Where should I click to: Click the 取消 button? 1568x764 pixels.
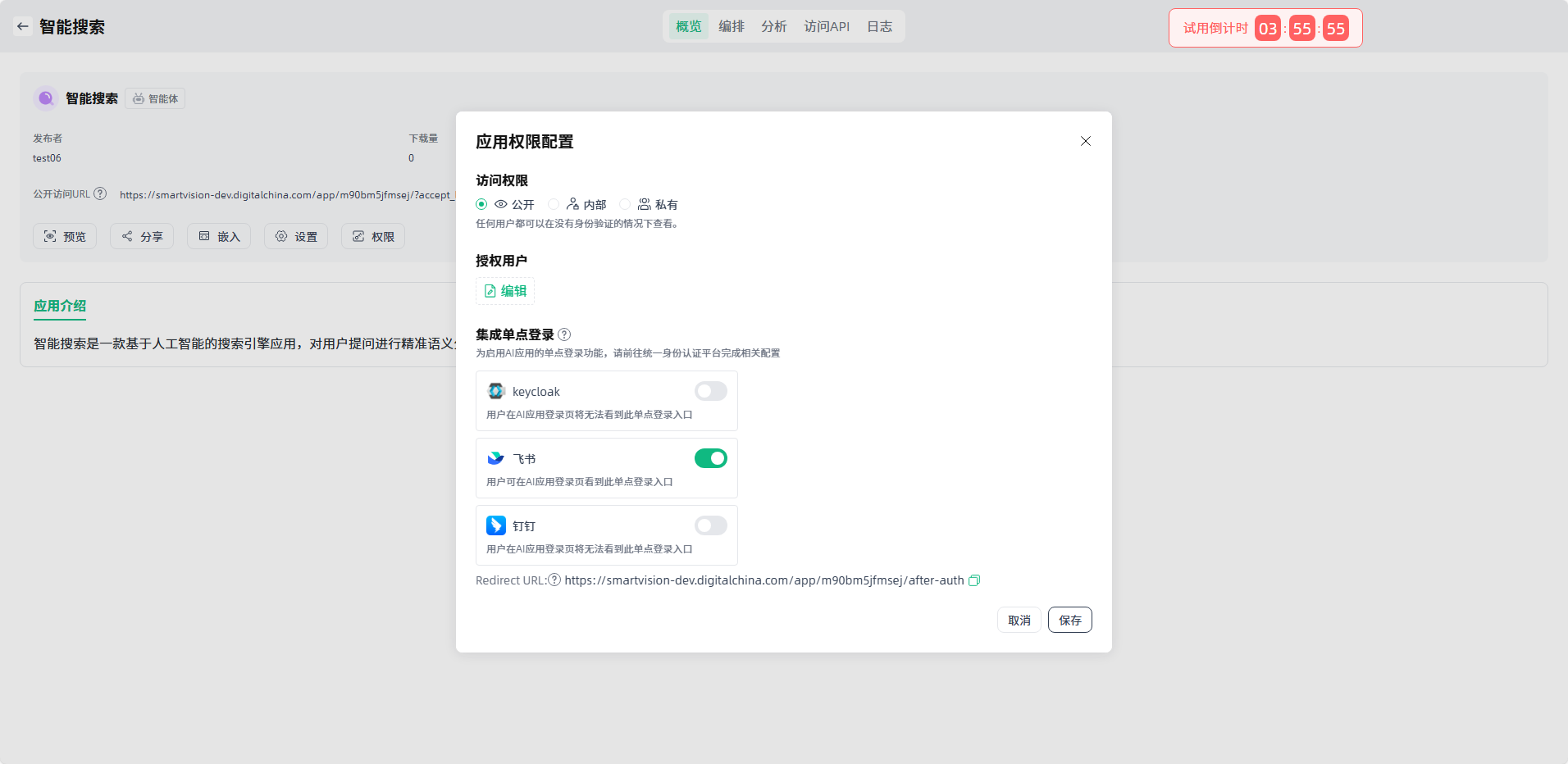(x=1019, y=620)
